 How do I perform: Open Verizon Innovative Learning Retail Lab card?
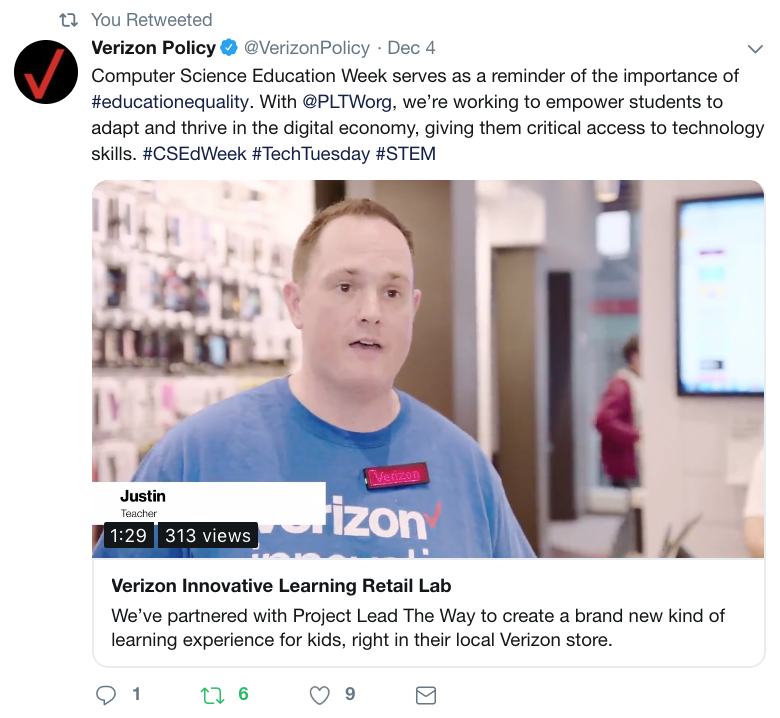tap(428, 612)
